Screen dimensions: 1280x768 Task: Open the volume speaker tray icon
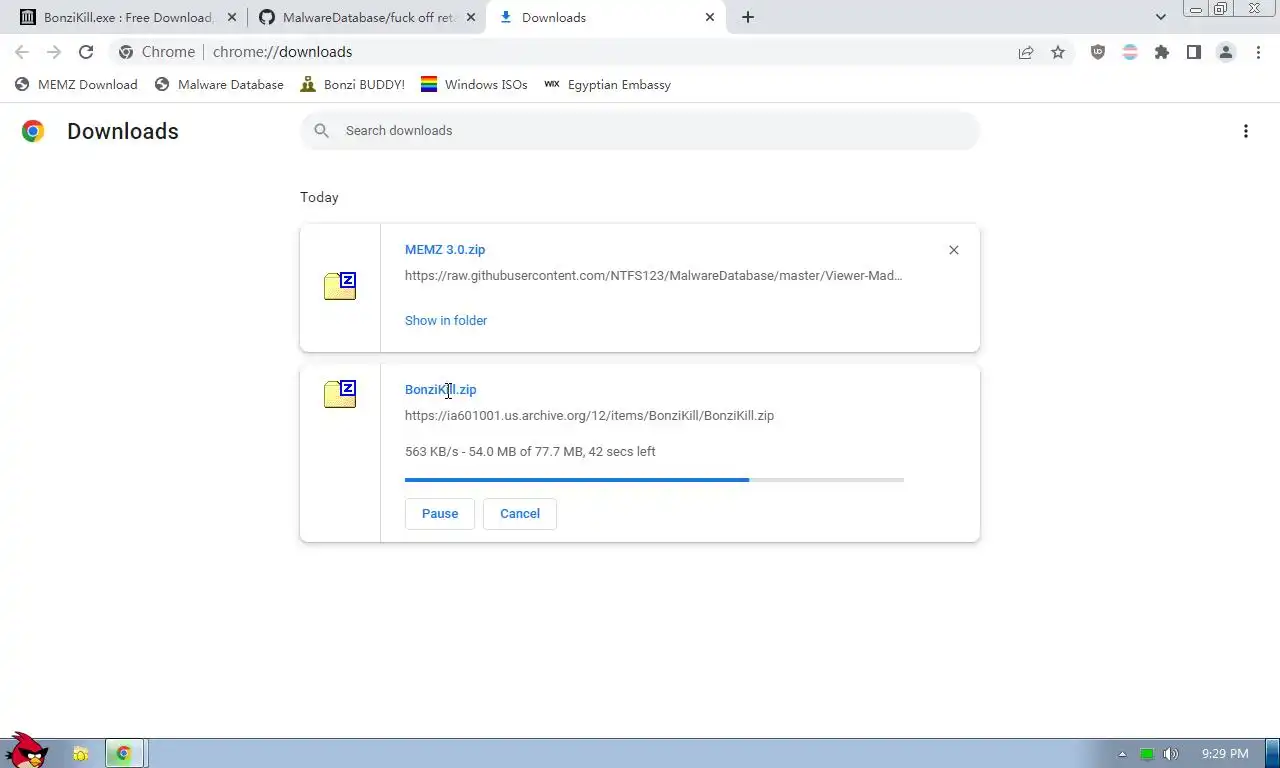point(1171,754)
